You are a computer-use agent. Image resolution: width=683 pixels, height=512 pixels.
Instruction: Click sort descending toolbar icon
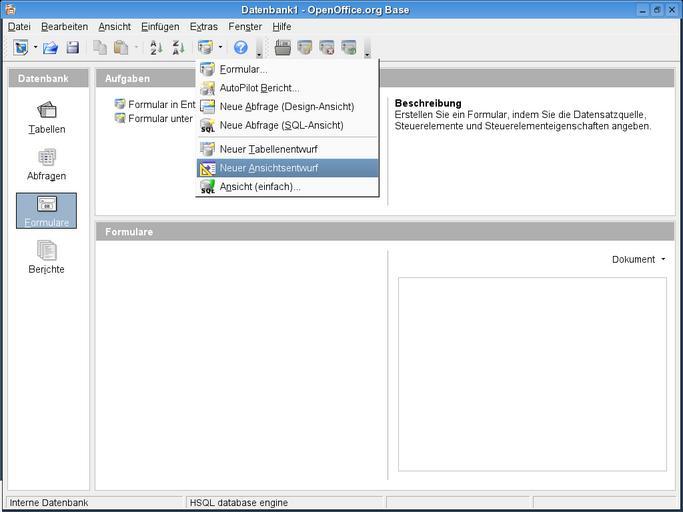point(178,47)
